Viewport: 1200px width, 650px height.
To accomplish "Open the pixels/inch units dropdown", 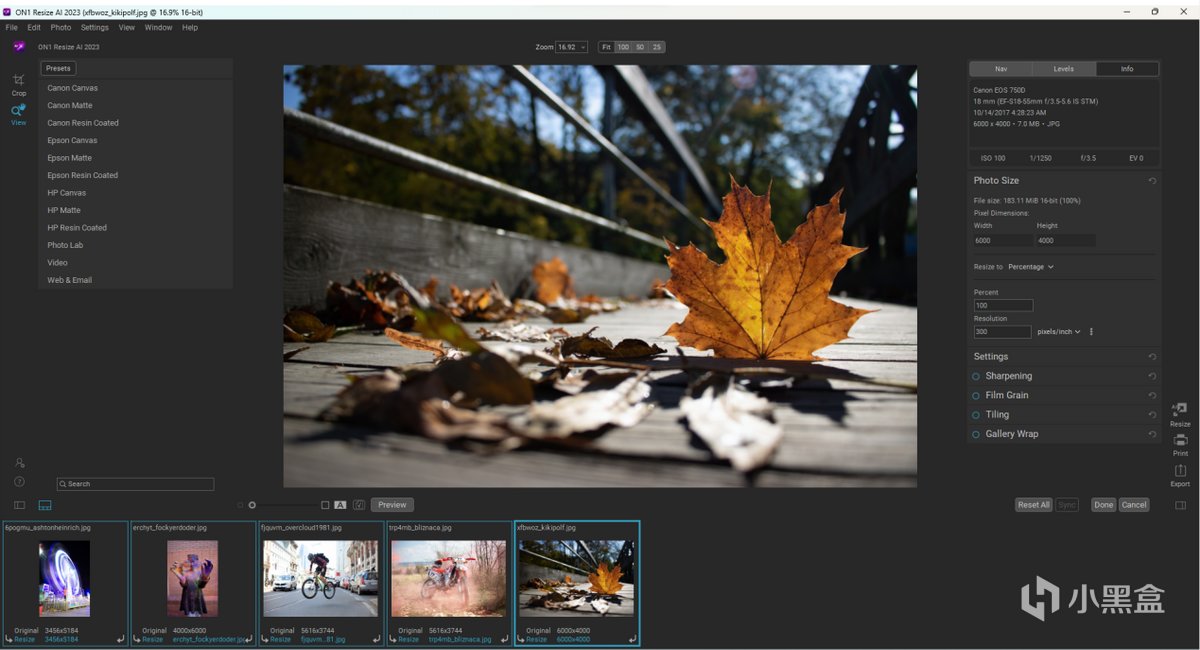I will coord(1059,332).
